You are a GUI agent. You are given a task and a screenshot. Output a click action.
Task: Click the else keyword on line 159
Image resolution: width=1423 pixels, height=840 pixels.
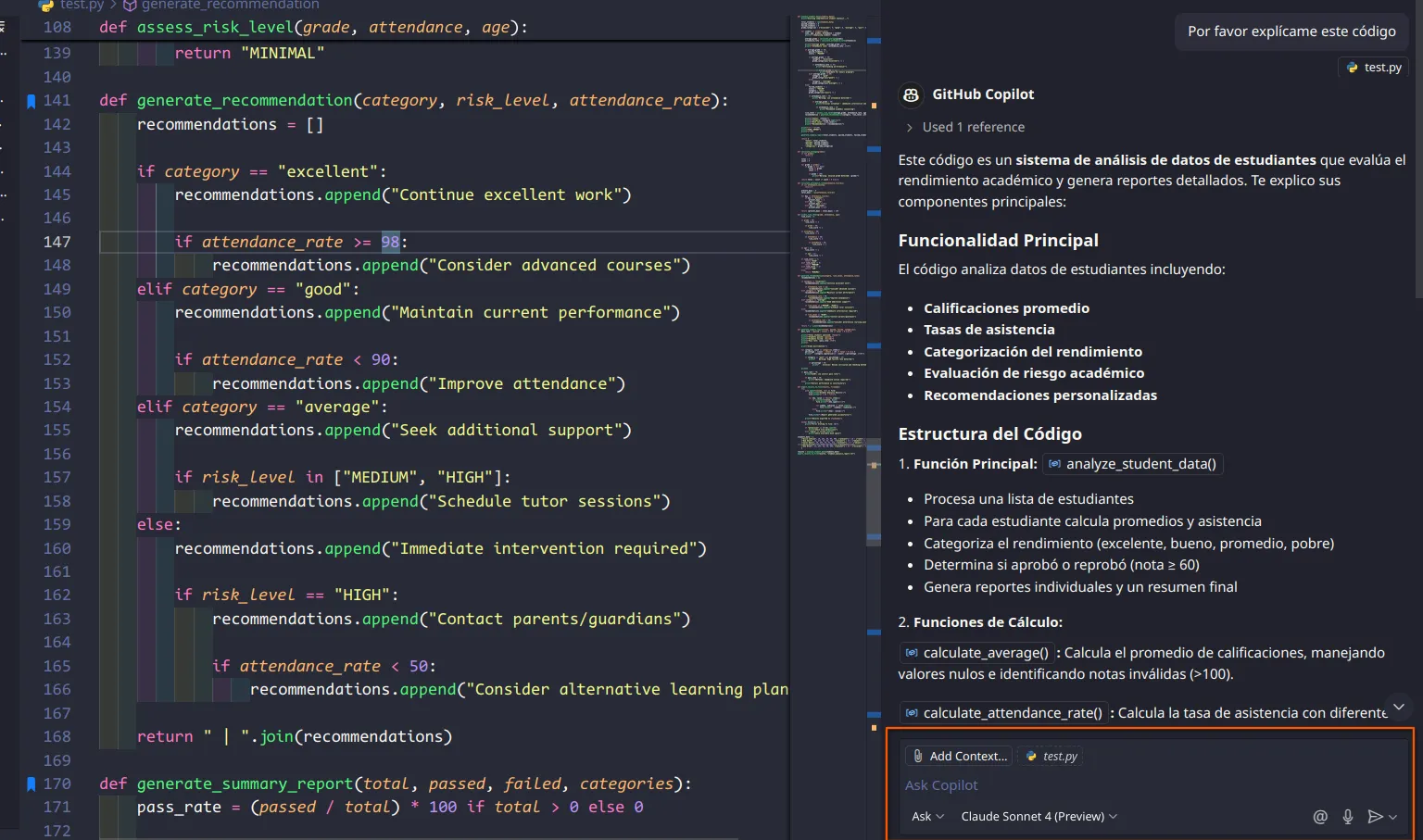[x=155, y=524]
